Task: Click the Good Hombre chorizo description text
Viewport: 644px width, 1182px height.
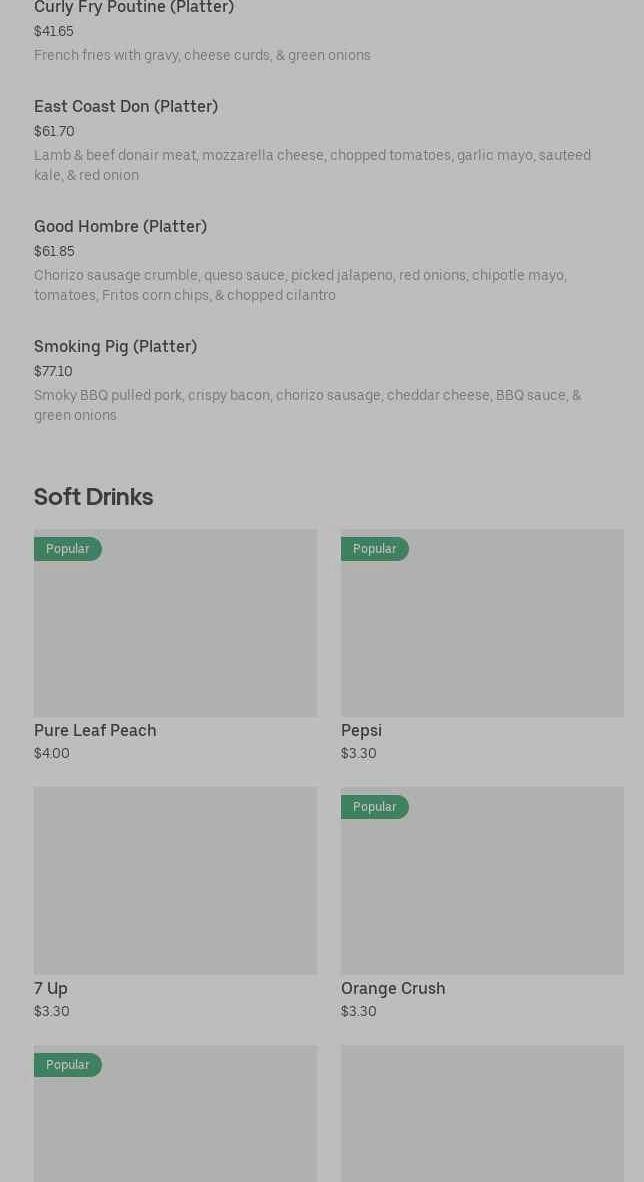Action: coord(300,285)
